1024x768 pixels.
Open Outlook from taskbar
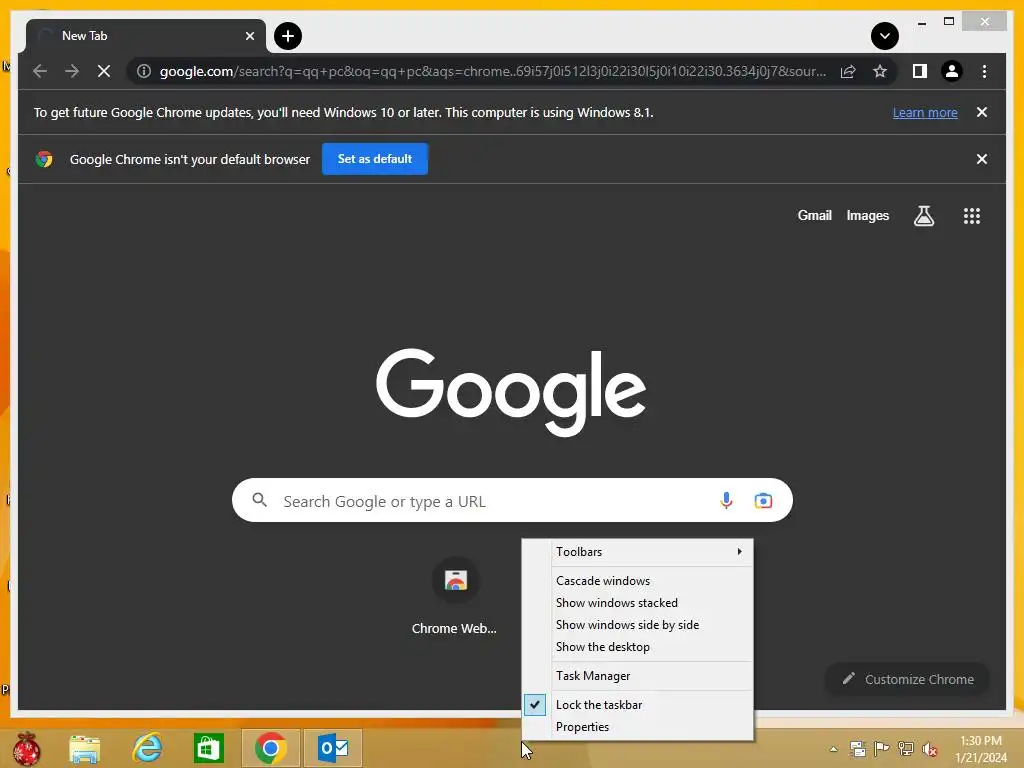point(333,748)
